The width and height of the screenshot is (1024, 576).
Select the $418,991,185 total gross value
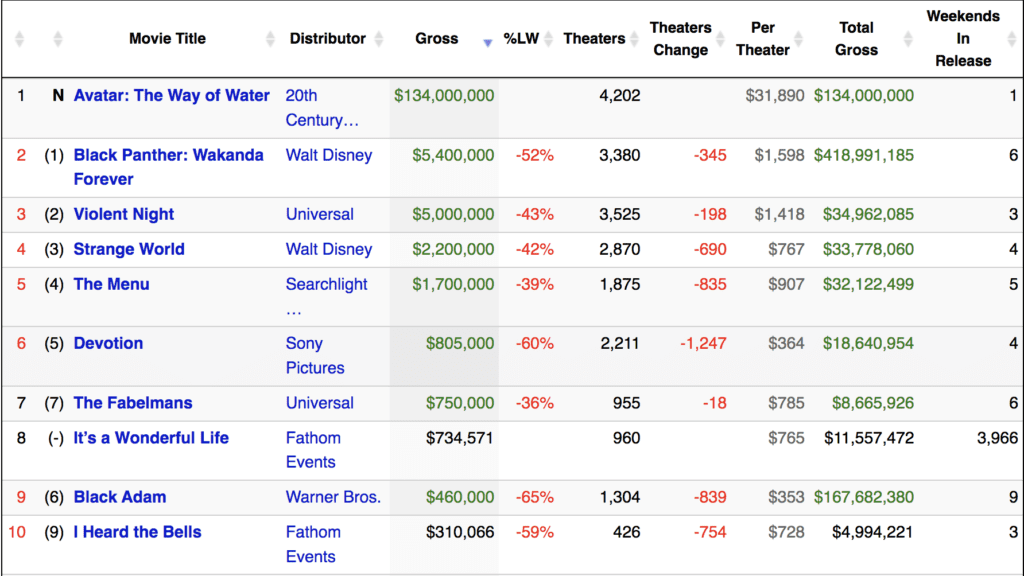point(863,155)
